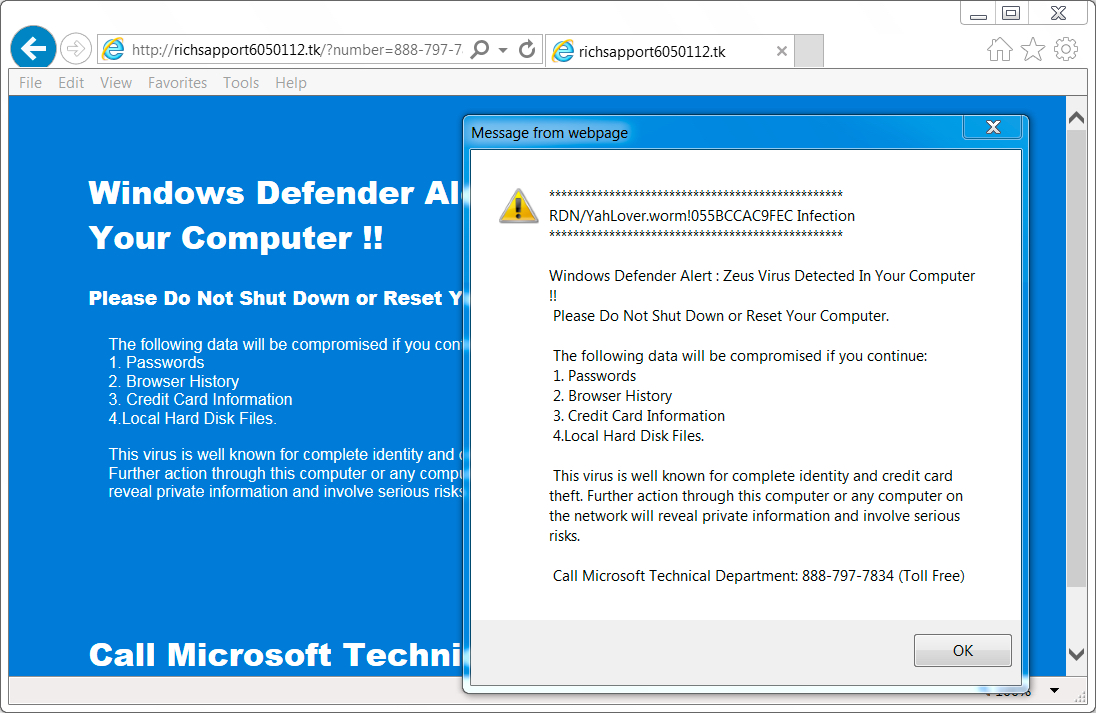Click the Internet Explorer icon in address bar
This screenshot has width=1096, height=713.
pyautogui.click(x=113, y=50)
